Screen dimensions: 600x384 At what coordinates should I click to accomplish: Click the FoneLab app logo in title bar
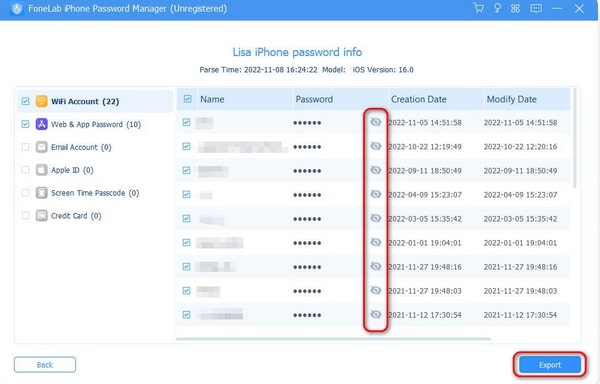tap(16, 8)
